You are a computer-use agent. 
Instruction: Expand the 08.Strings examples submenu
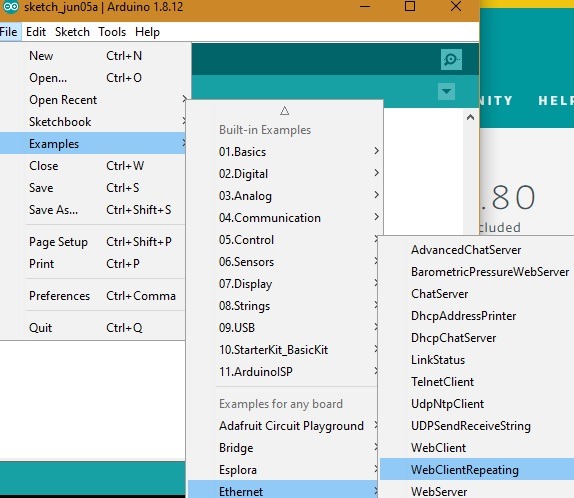283,305
